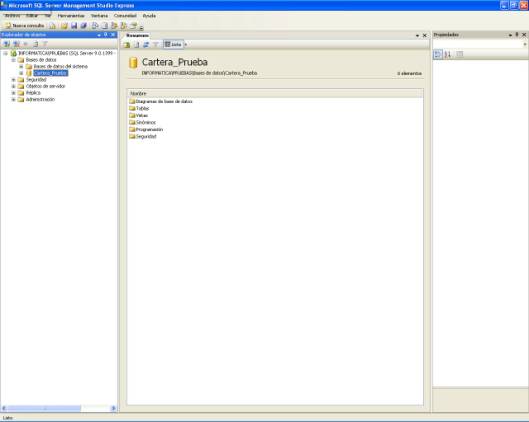Expand the Seguridad node in Object Explorer
The width and height of the screenshot is (529, 422).
point(13,80)
